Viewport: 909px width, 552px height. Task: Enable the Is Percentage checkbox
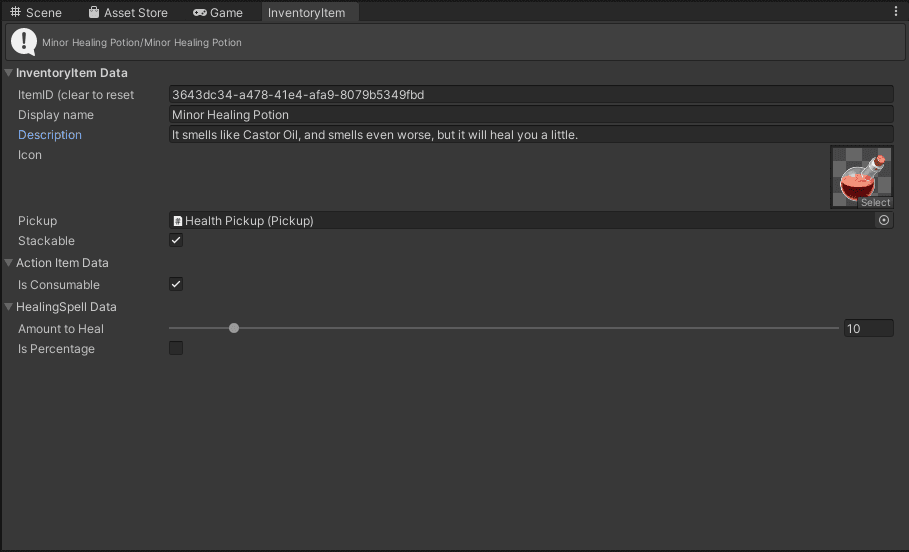coord(176,349)
